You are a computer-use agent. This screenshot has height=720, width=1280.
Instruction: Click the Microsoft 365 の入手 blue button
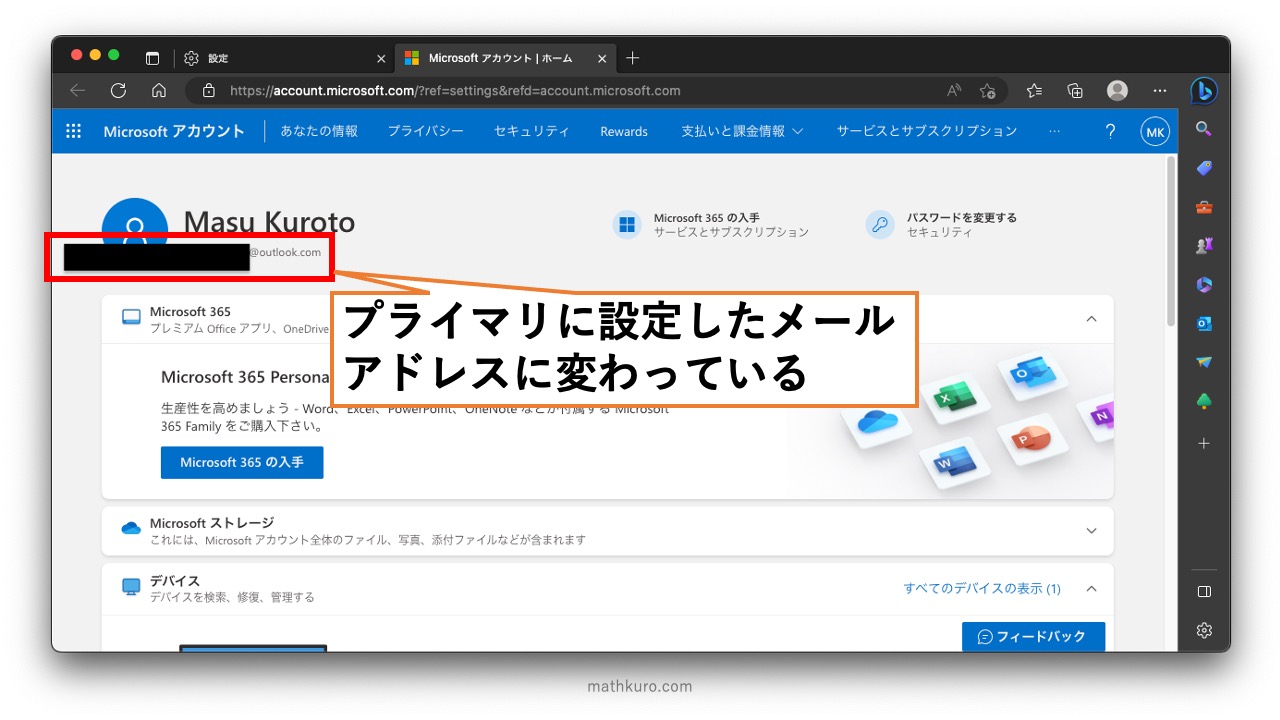pyautogui.click(x=242, y=463)
